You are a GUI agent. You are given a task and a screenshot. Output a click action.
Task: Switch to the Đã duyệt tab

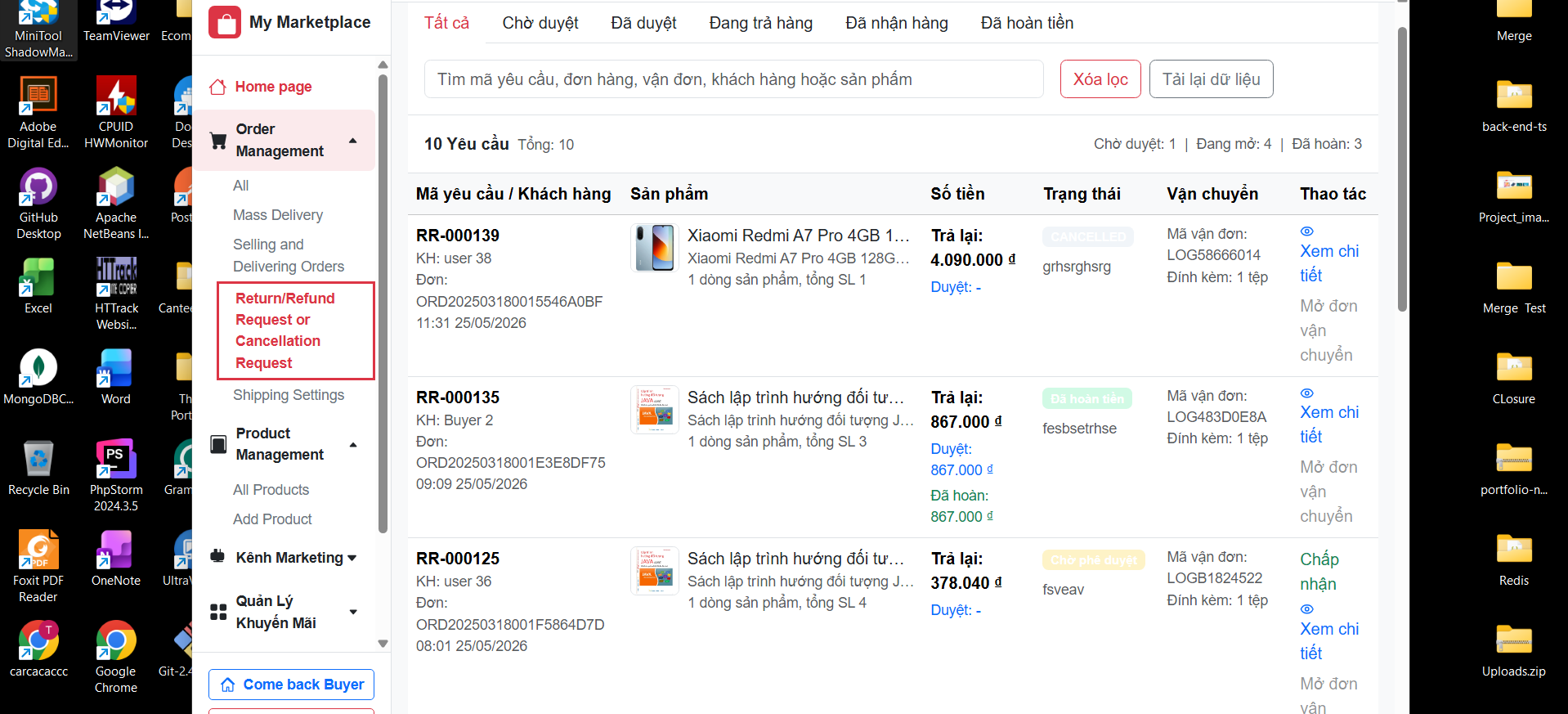tap(643, 23)
